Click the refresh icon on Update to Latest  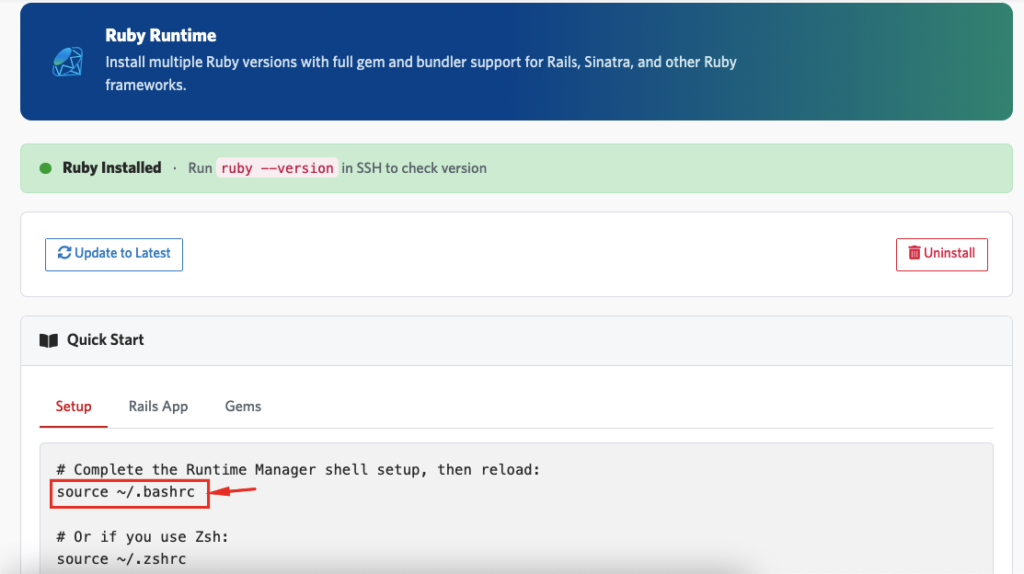[x=64, y=253]
